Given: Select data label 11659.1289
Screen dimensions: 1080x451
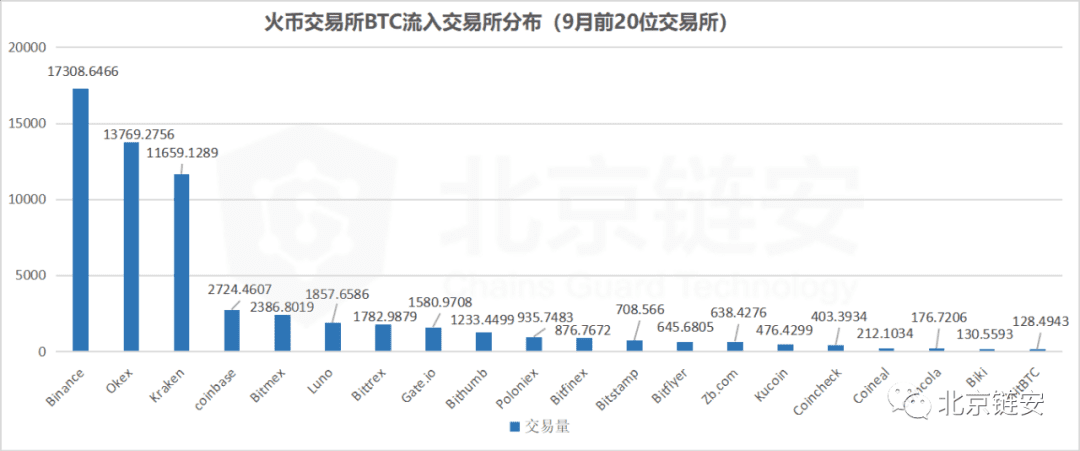Looking at the screenshot, I should [x=183, y=153].
